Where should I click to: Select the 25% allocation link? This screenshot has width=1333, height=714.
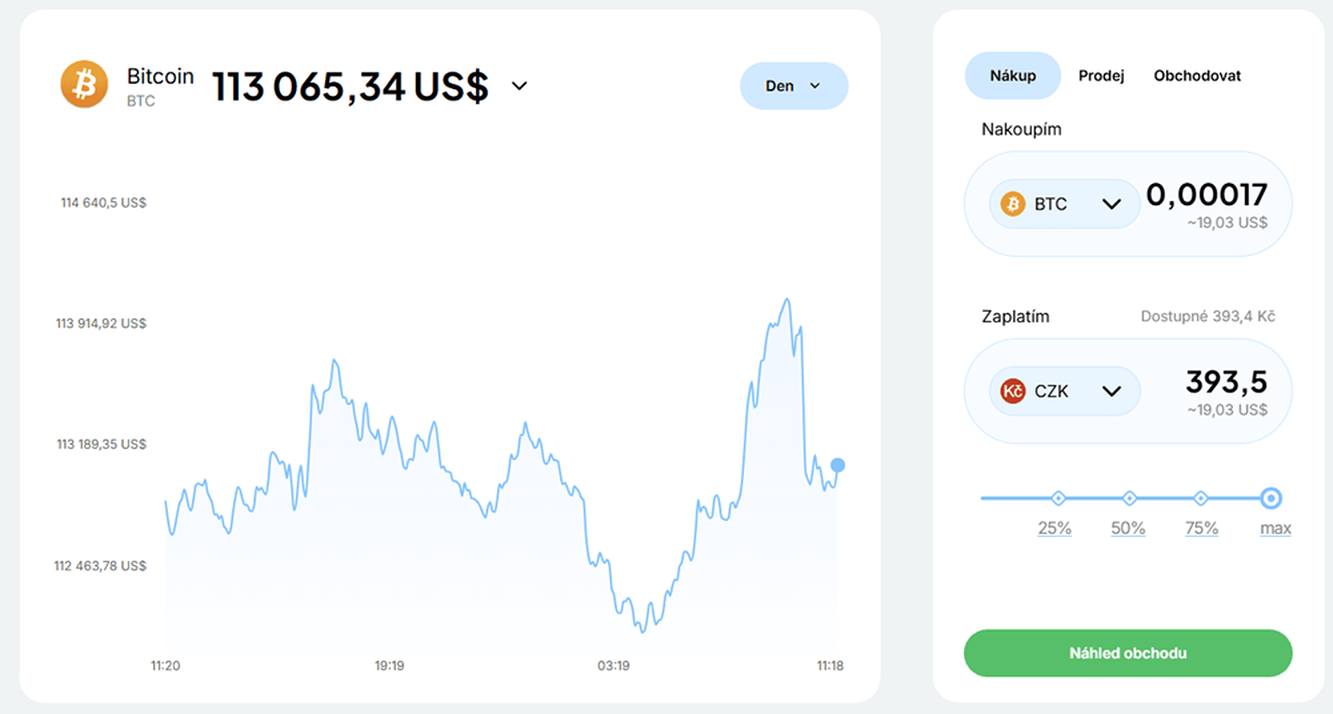(x=1055, y=528)
